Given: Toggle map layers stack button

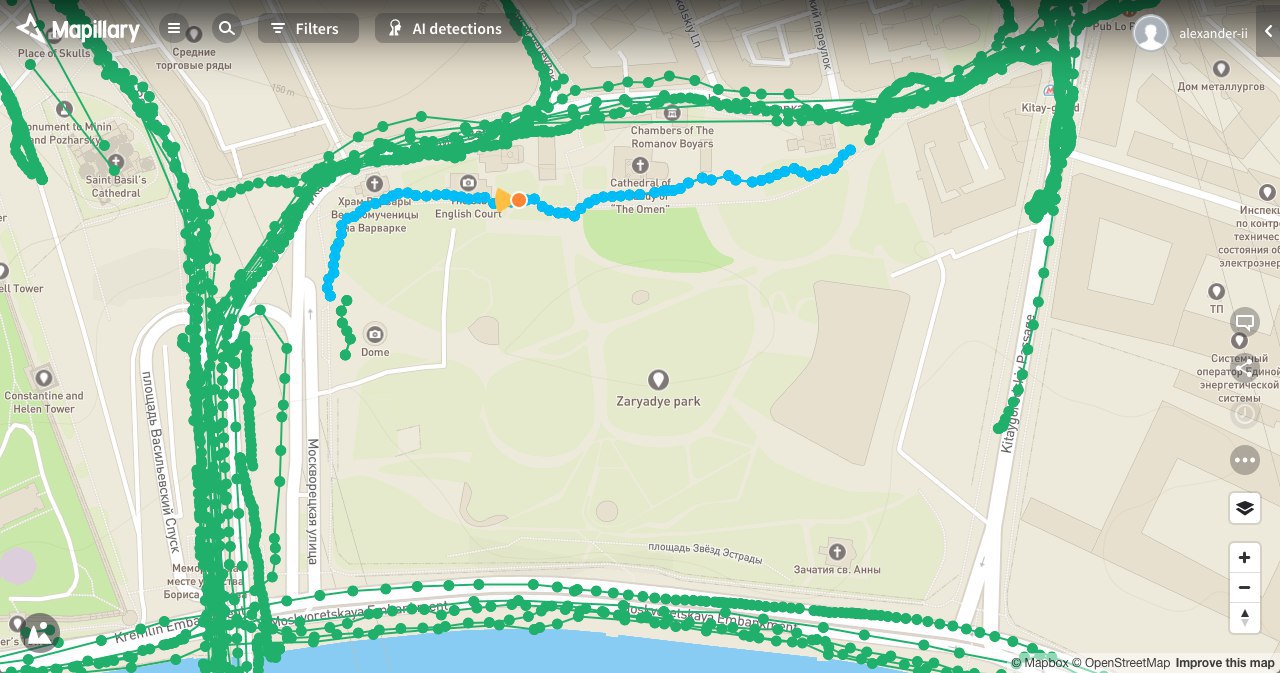Looking at the screenshot, I should tap(1245, 508).
